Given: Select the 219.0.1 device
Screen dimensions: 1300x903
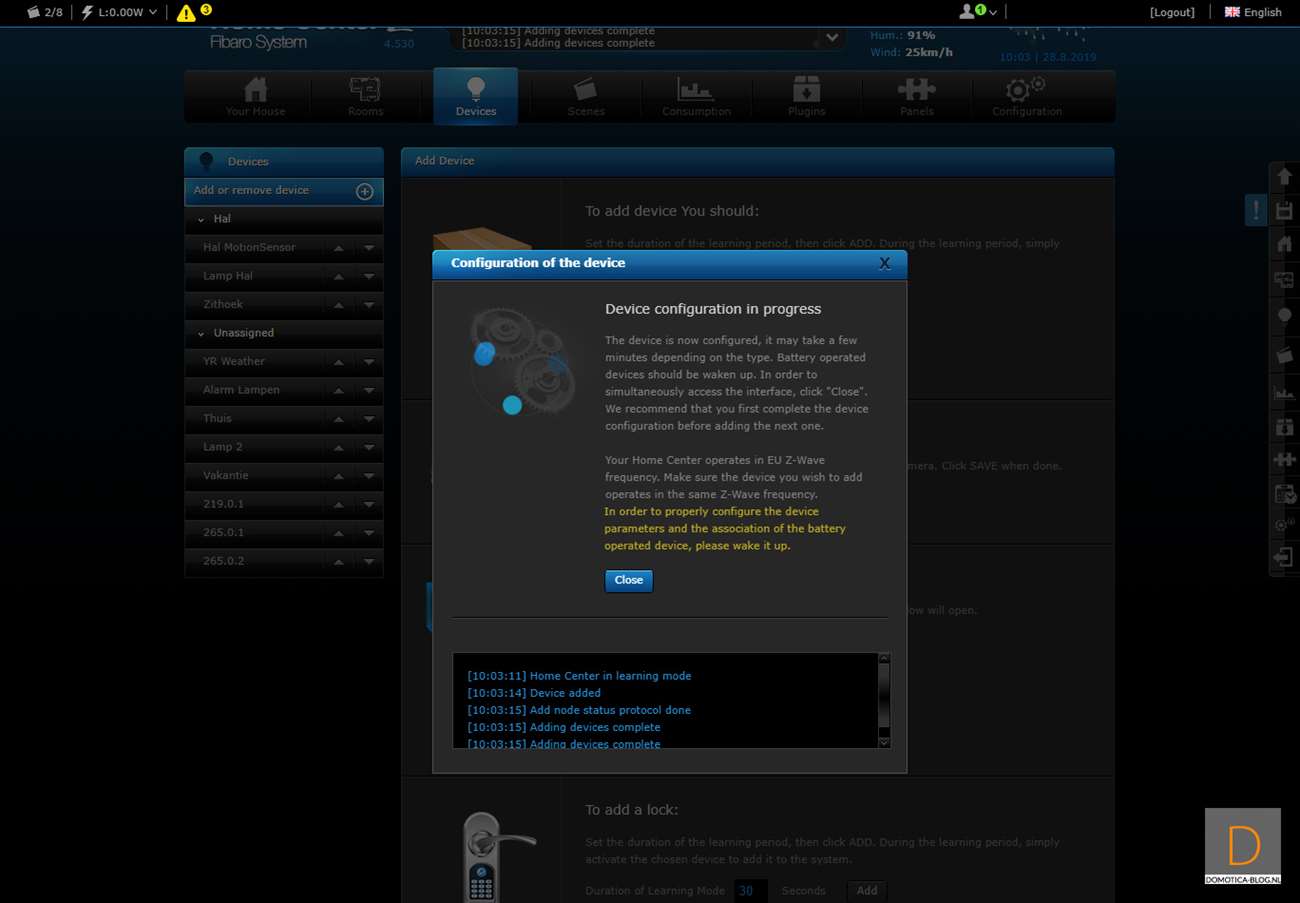Looking at the screenshot, I should (x=223, y=504).
